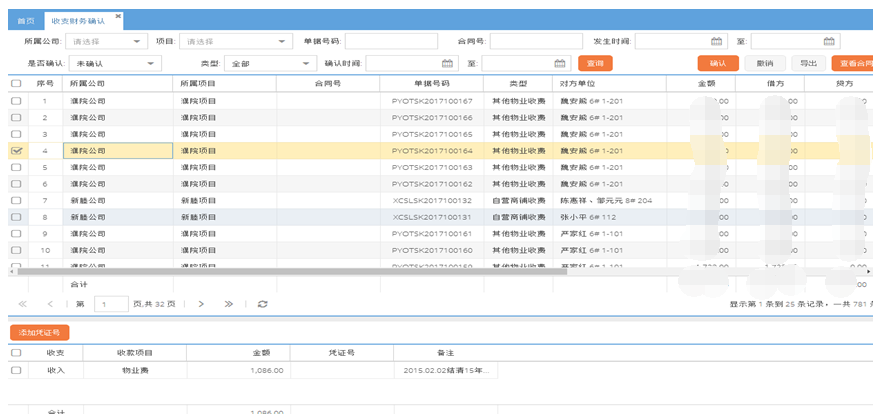Sort by the 所属项目 column header
This screenshot has width=894, height=416.
(225, 83)
